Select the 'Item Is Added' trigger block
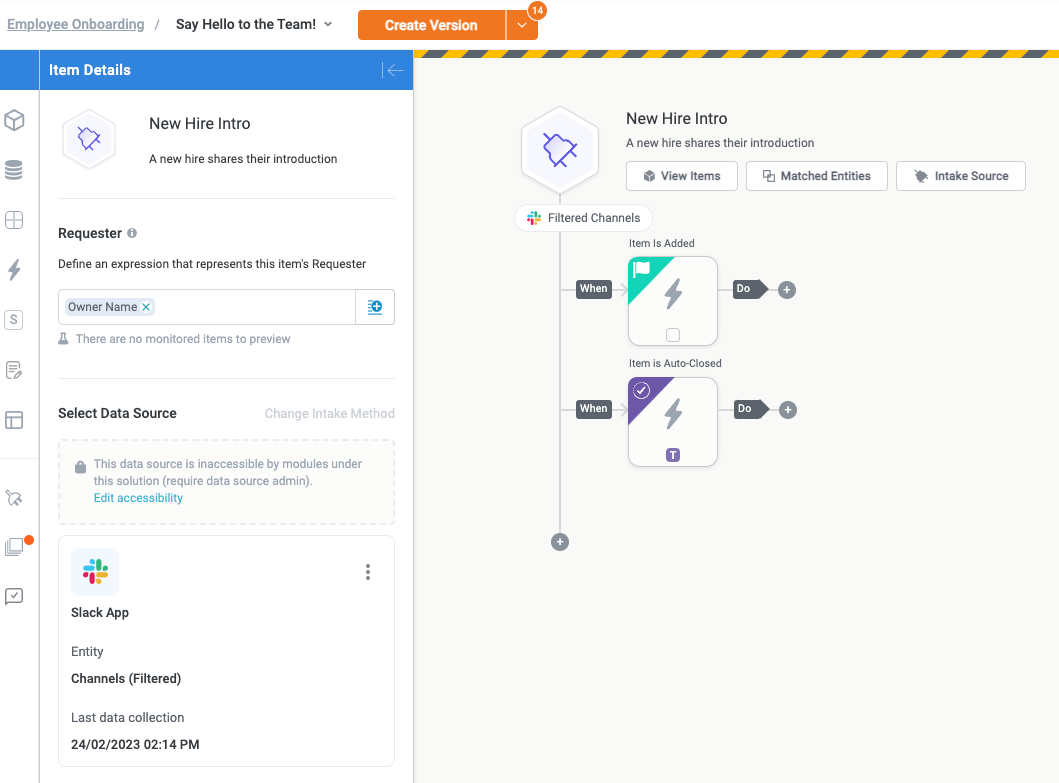Image resolution: width=1059 pixels, height=783 pixels. (672, 300)
